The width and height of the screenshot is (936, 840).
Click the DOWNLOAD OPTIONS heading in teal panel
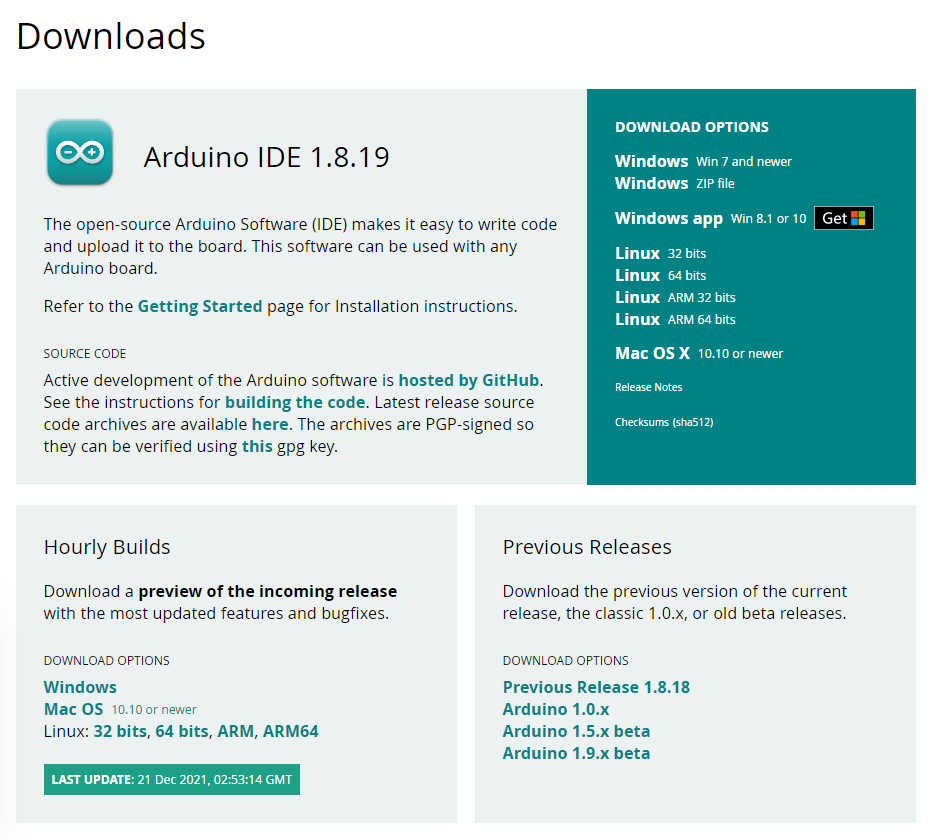pos(692,127)
